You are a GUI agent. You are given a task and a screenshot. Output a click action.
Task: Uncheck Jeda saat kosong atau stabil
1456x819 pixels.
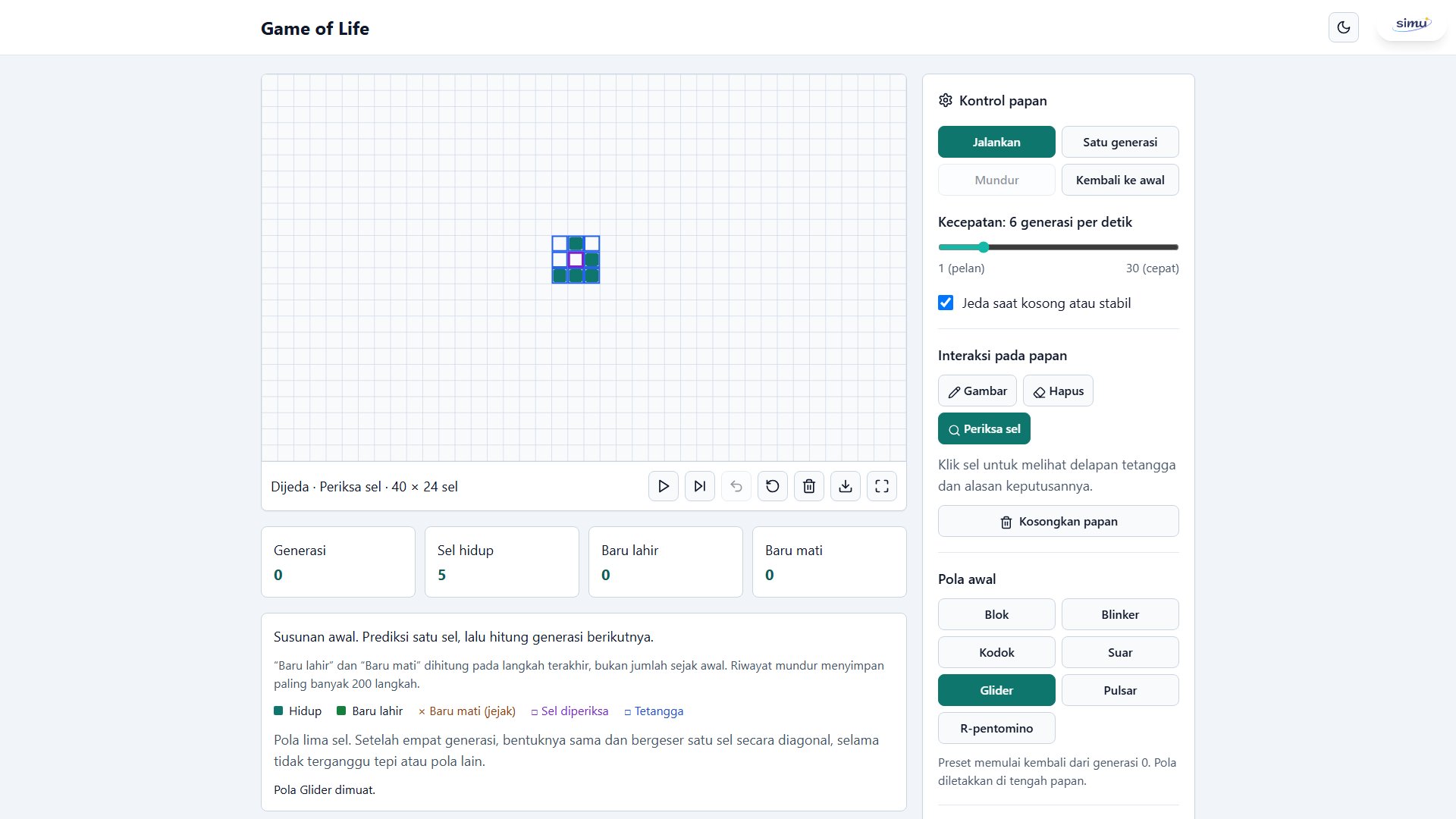coord(946,303)
